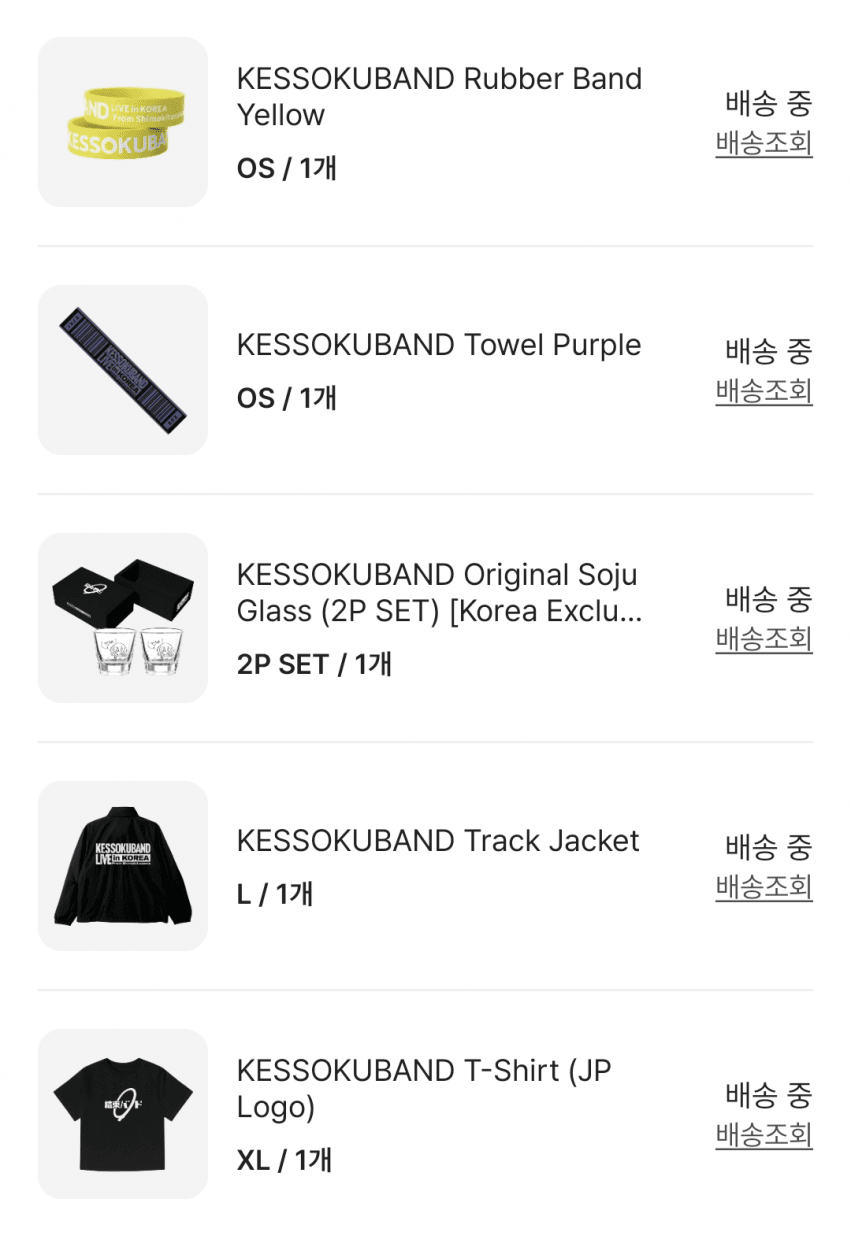850x1236 pixels.
Task: Click the L / 1개 option text
Action: point(275,894)
